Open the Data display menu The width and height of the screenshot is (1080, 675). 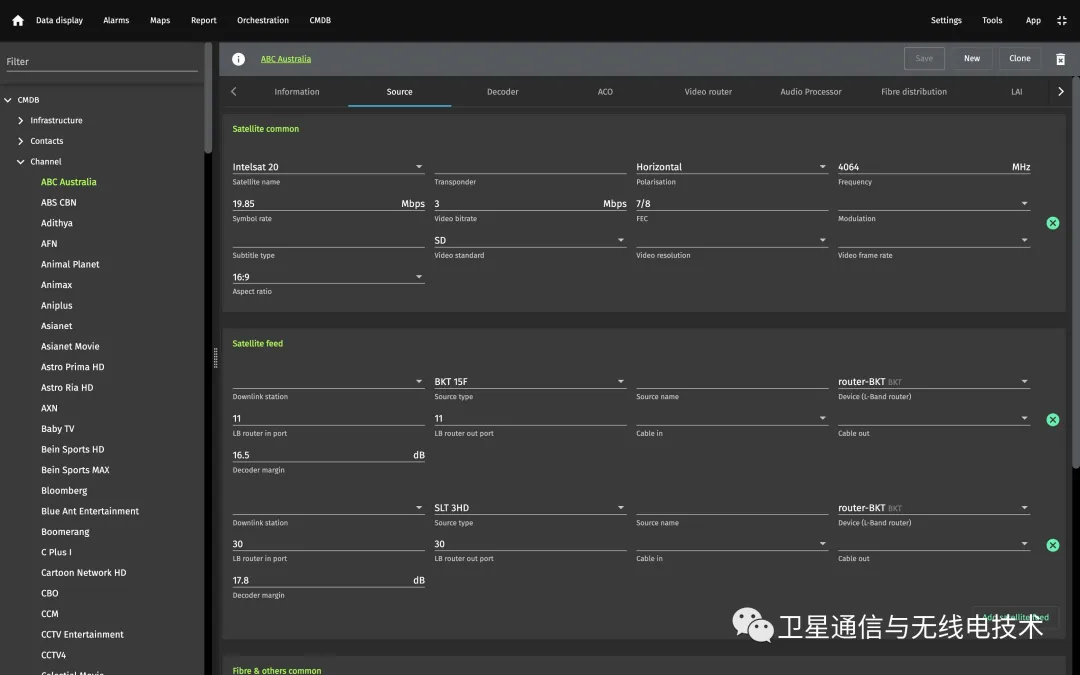tap(59, 21)
